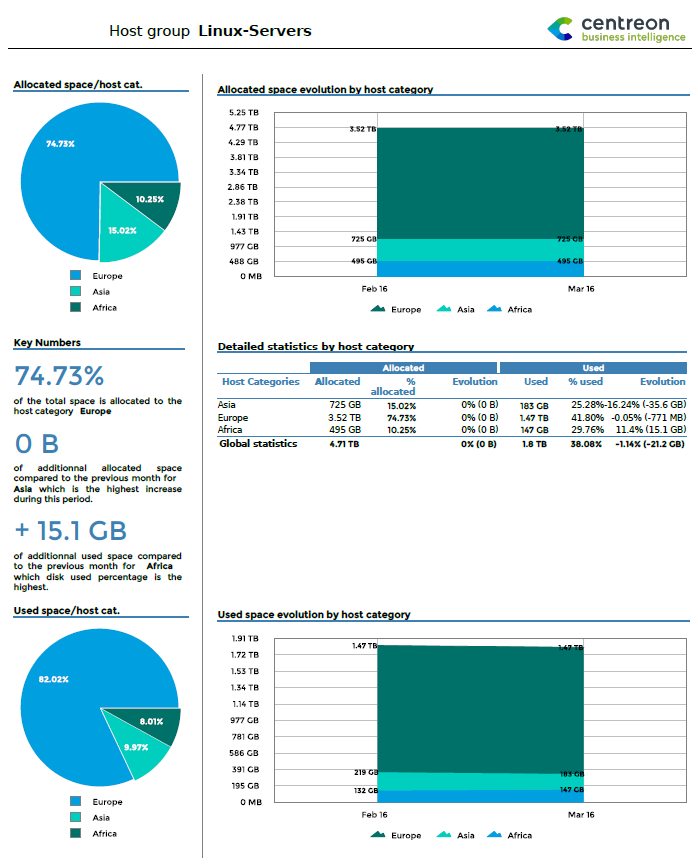Click the Centreon business intelligence logo
This screenshot has width=698, height=865.
617,29
